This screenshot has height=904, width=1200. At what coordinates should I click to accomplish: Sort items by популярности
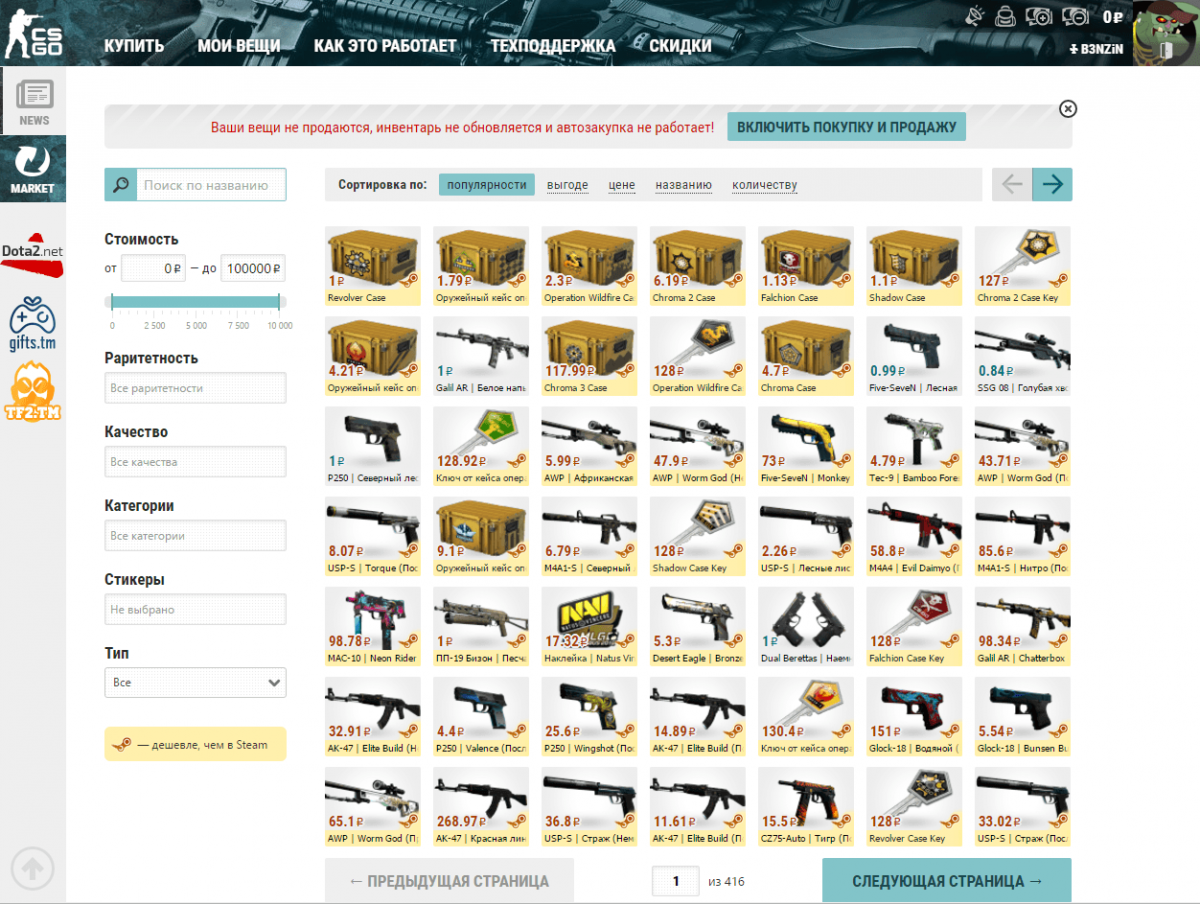click(x=487, y=185)
